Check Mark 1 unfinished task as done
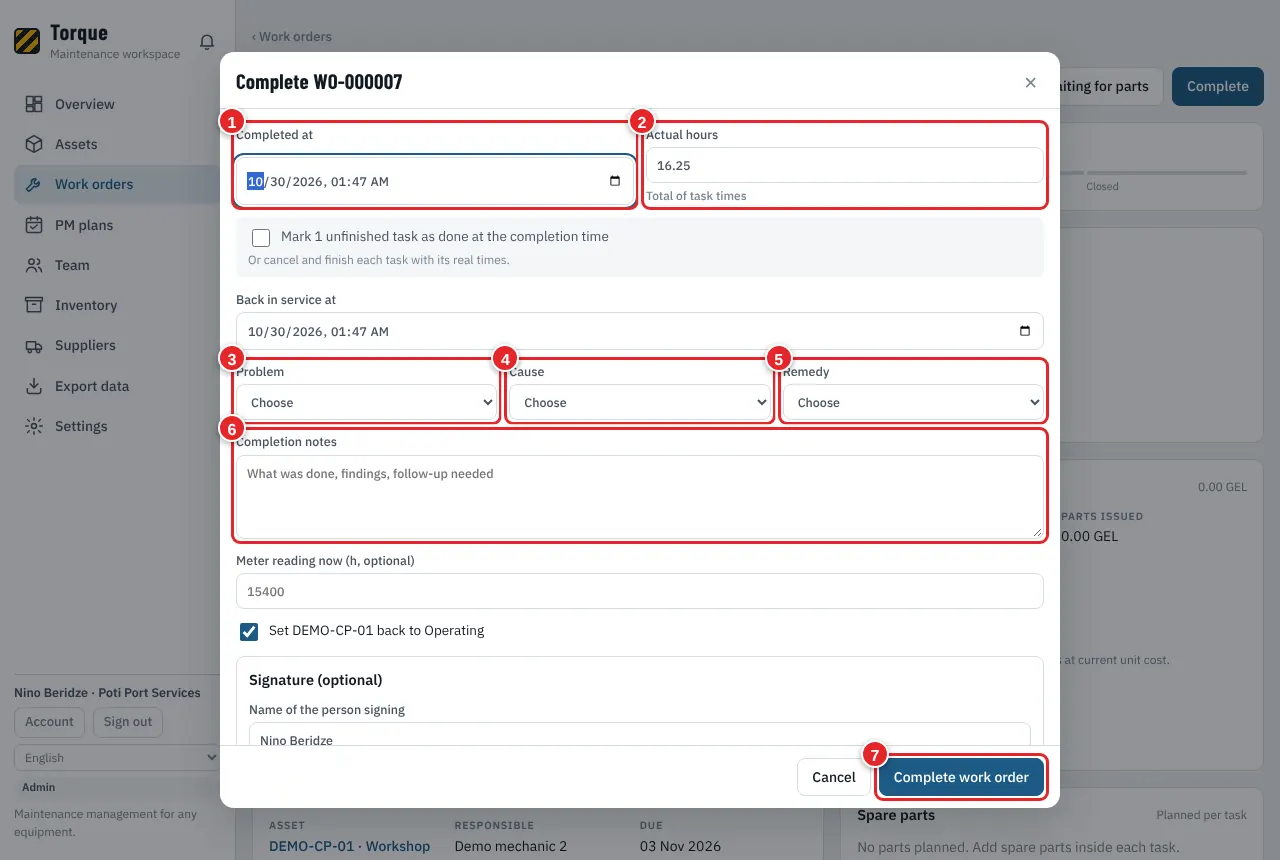The height and width of the screenshot is (860, 1280). pos(261,238)
